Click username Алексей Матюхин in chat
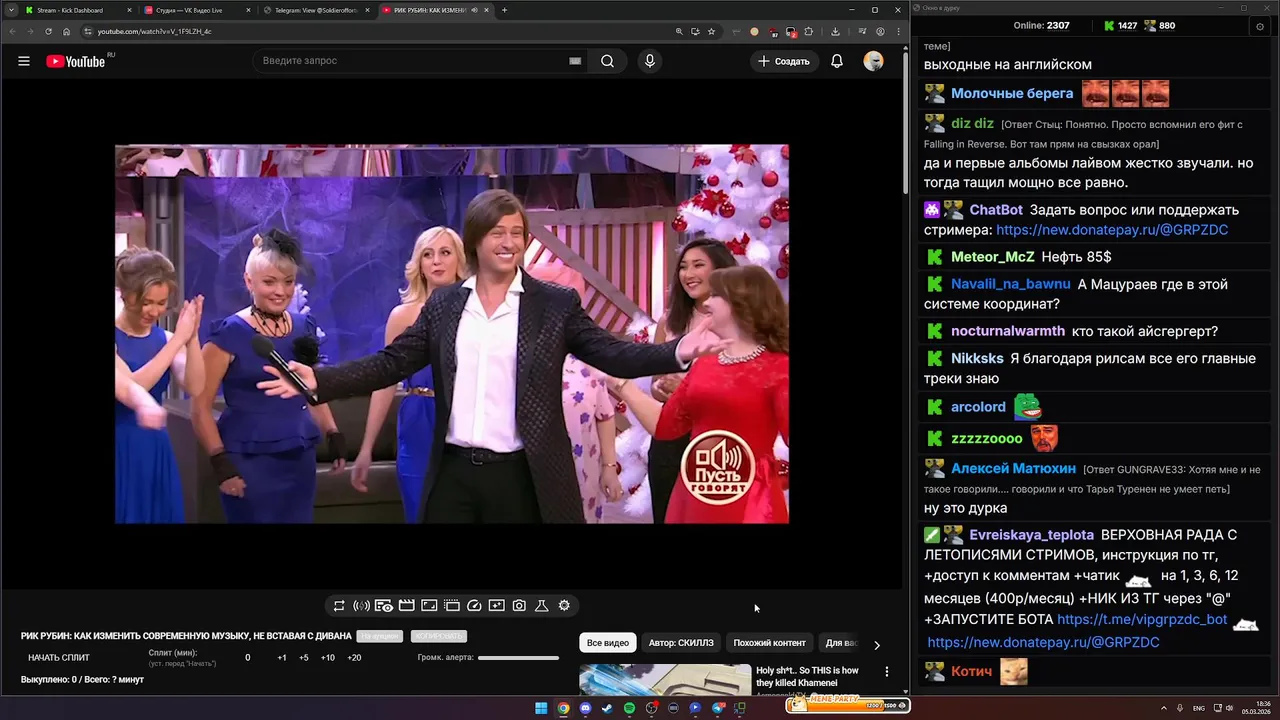The height and width of the screenshot is (720, 1280). [x=1013, y=468]
